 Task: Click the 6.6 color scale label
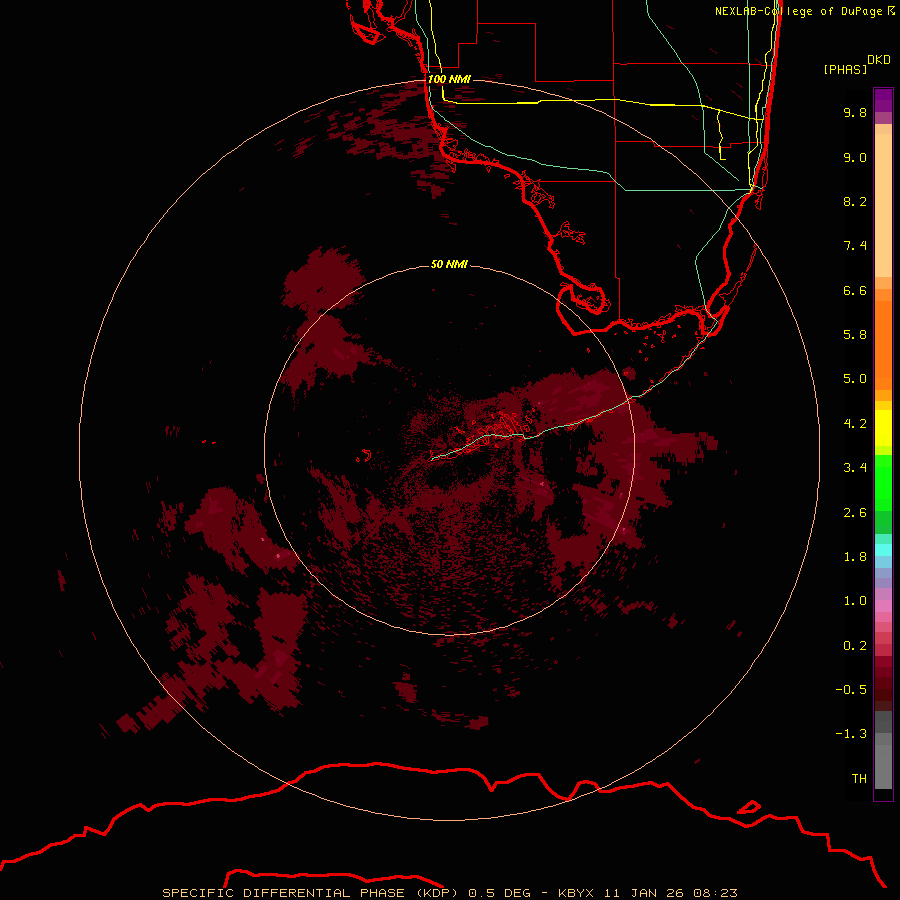pos(855,290)
